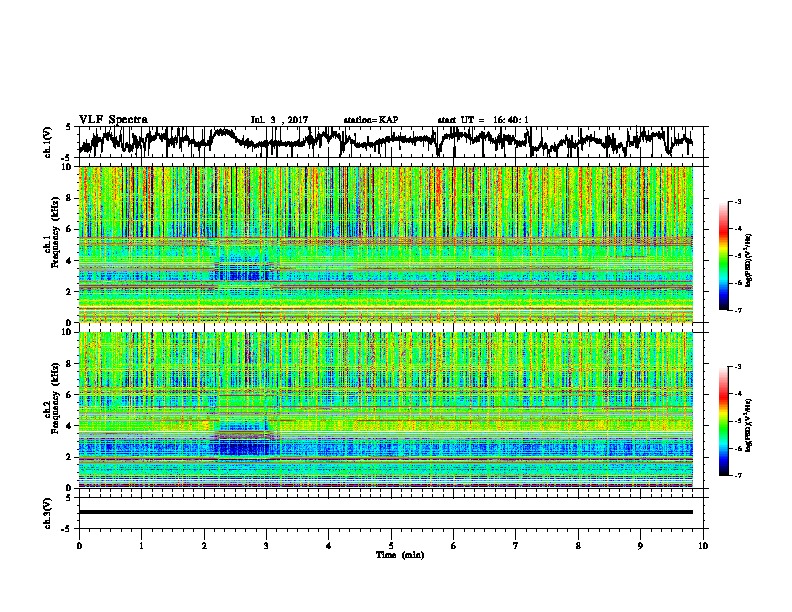Viewport: 792px width, 612px height.
Task: Click the 'Time (min)' x-axis label
Action: [400, 555]
